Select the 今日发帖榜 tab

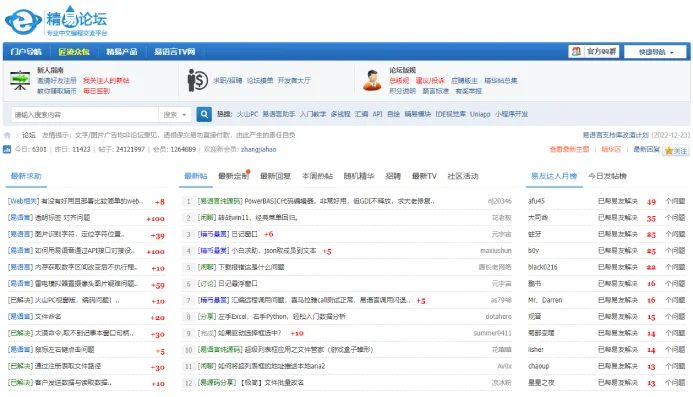607,176
